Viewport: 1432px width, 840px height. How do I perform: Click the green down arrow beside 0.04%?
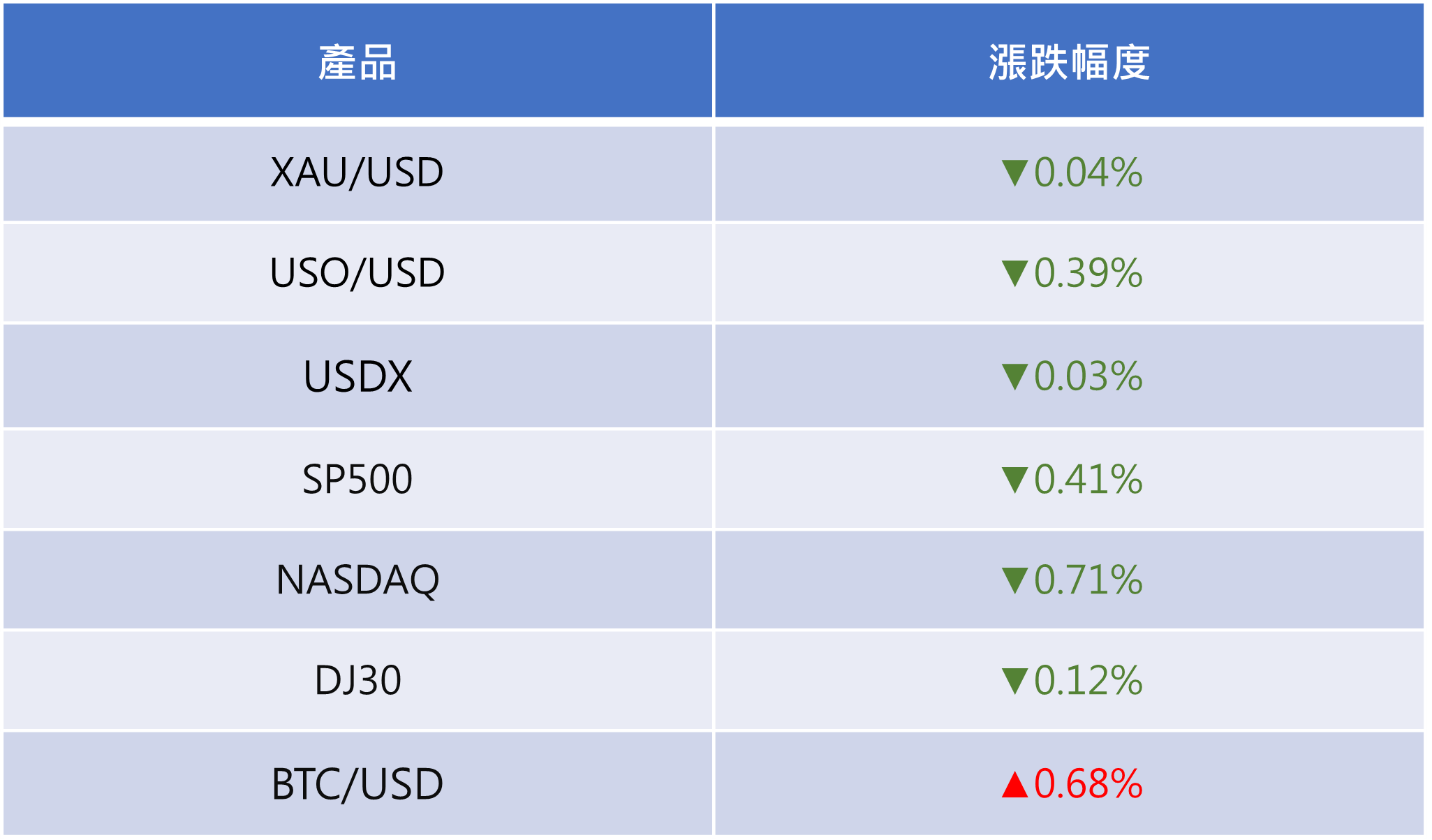[x=1014, y=173]
